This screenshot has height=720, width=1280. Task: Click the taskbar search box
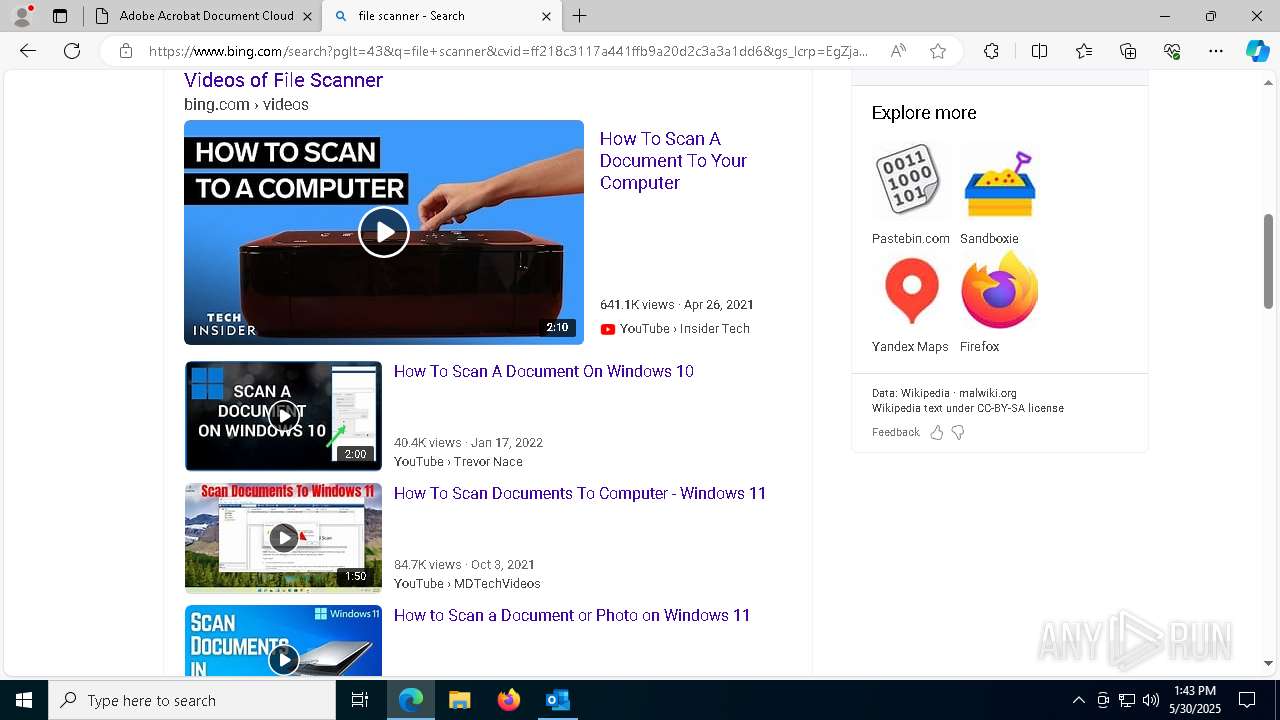192,700
